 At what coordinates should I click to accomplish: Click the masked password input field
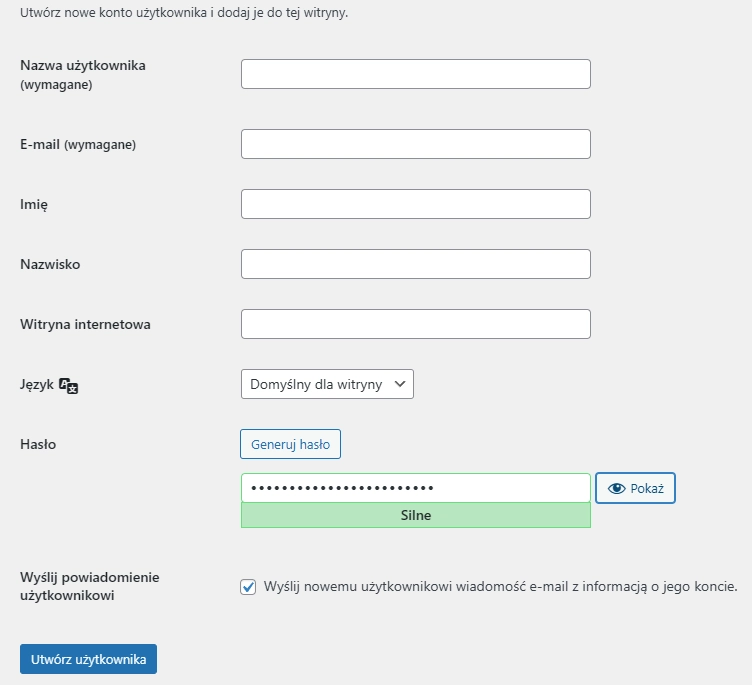[415, 488]
